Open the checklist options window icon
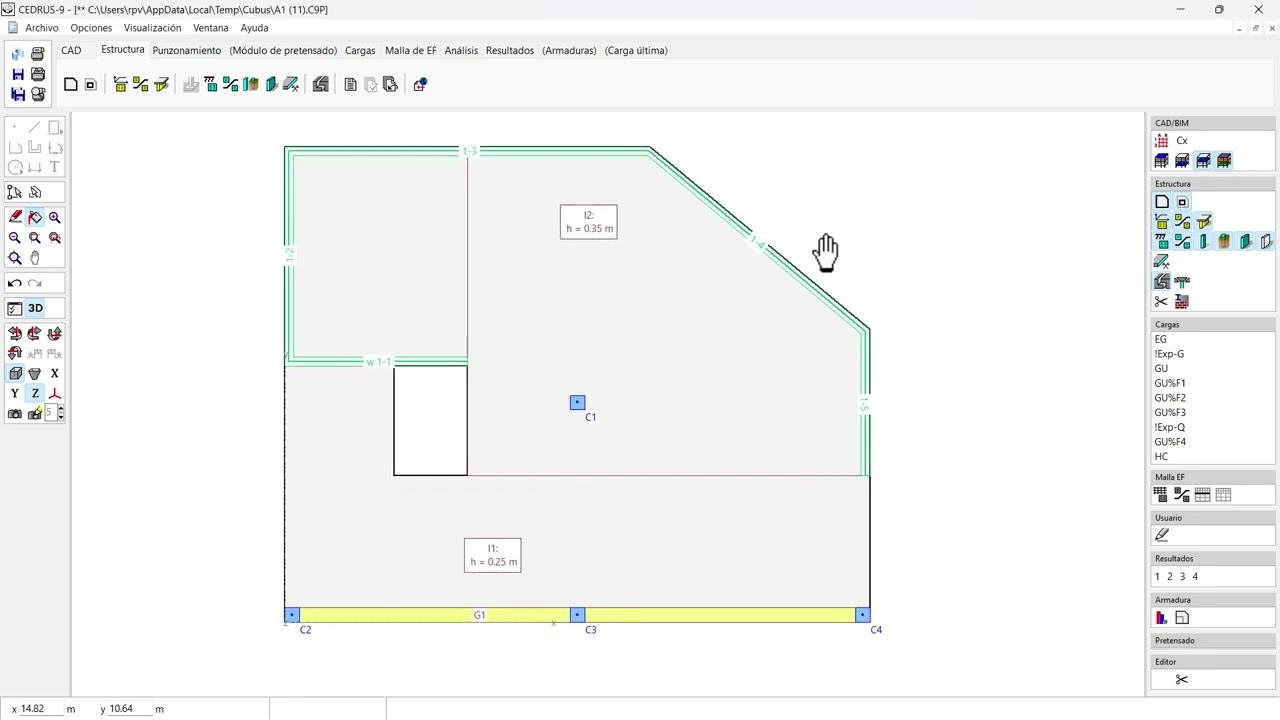This screenshot has width=1280, height=720. (x=15, y=308)
